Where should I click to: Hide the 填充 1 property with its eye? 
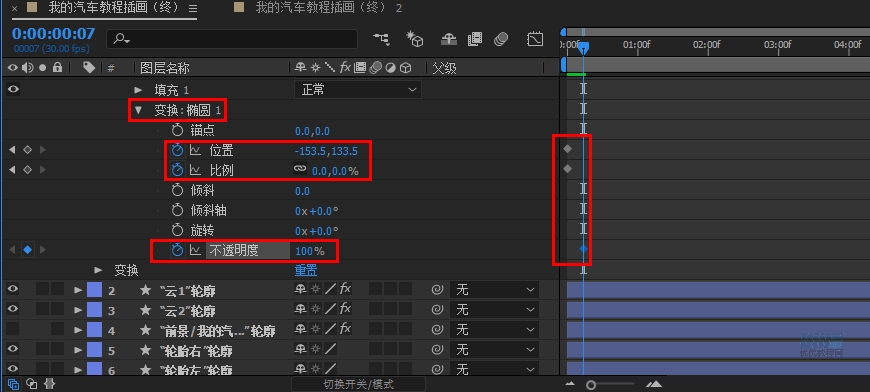[x=13, y=89]
